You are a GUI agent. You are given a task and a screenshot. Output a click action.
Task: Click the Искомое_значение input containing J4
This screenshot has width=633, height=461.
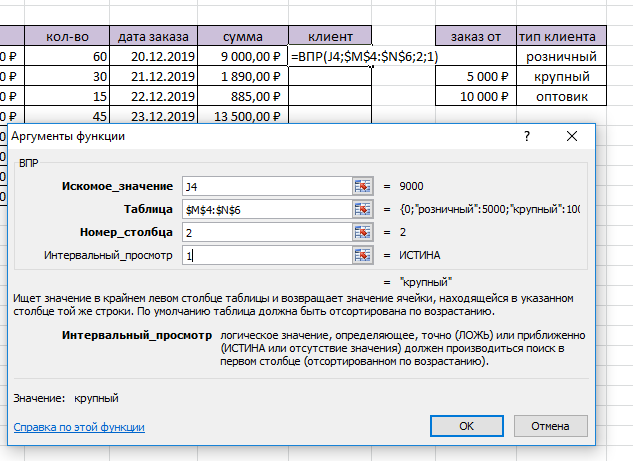[267, 186]
